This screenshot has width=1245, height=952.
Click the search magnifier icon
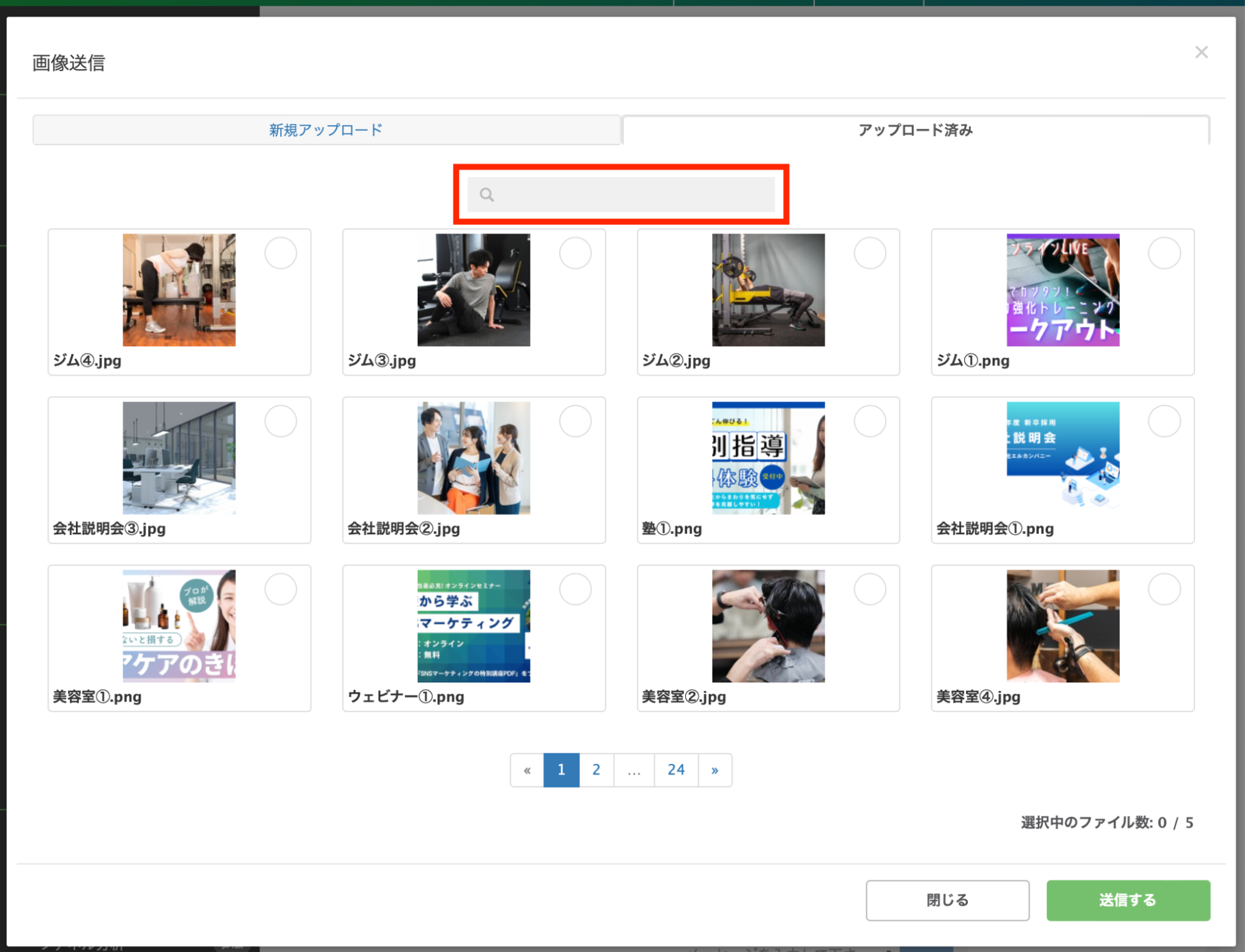click(x=486, y=195)
